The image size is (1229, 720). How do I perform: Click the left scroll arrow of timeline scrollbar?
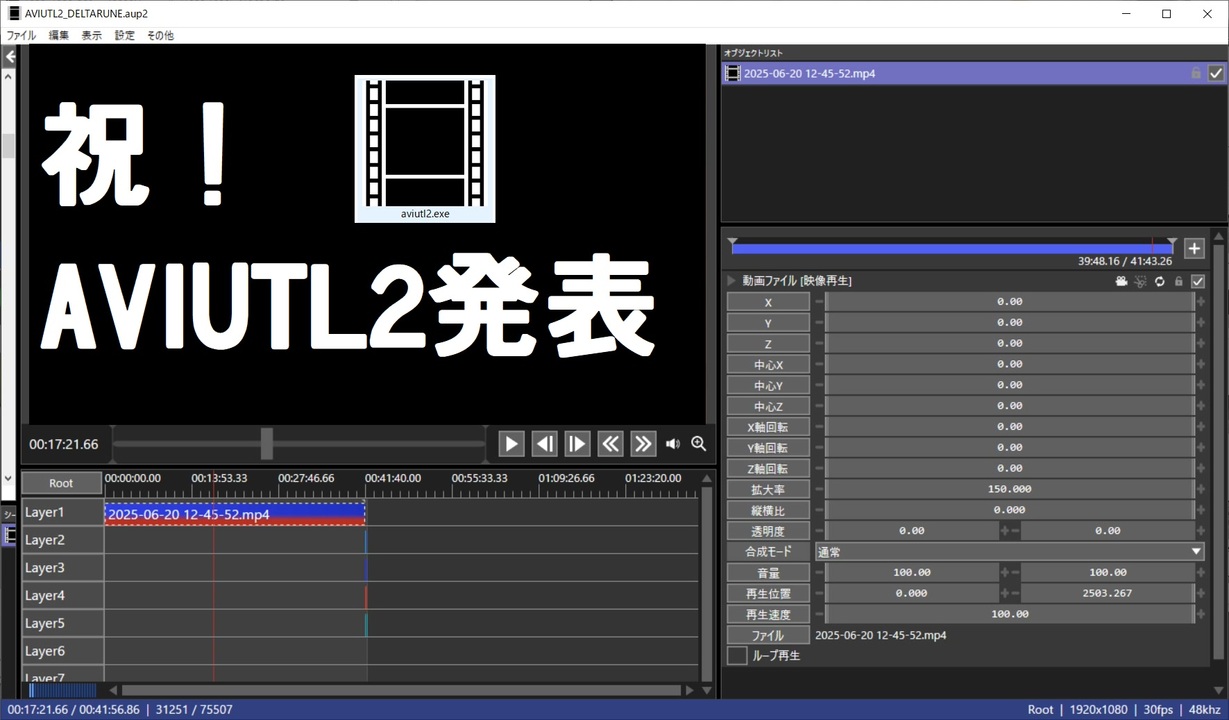coord(113,690)
